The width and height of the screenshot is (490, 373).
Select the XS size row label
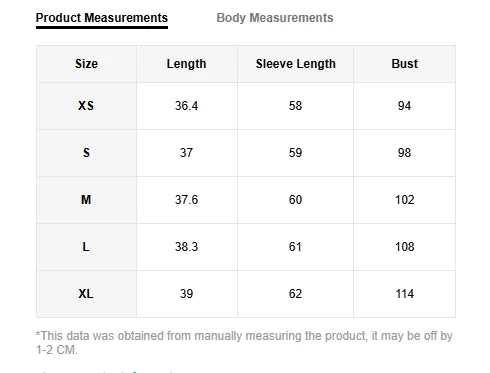86,106
